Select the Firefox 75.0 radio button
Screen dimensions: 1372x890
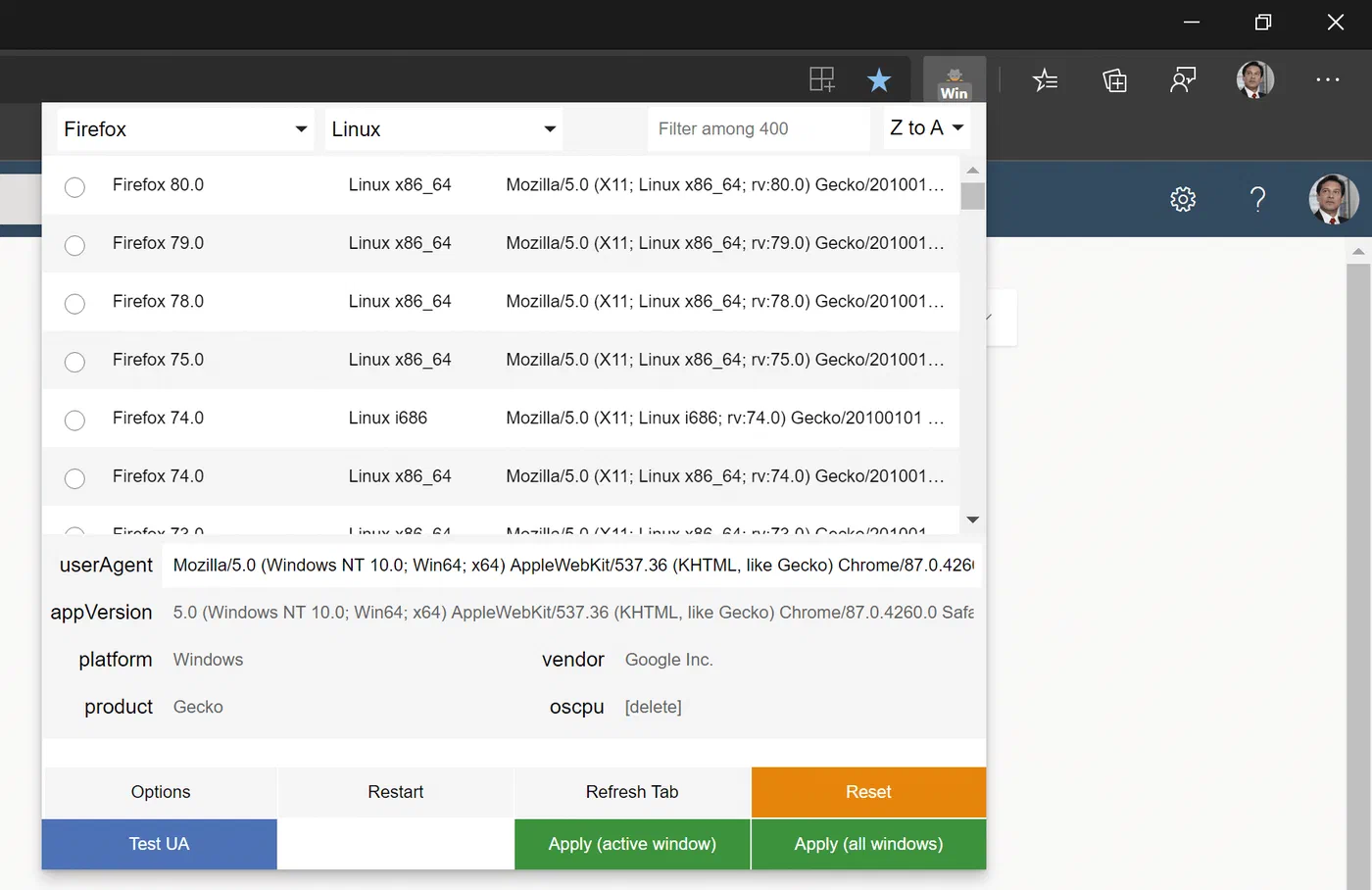(74, 362)
